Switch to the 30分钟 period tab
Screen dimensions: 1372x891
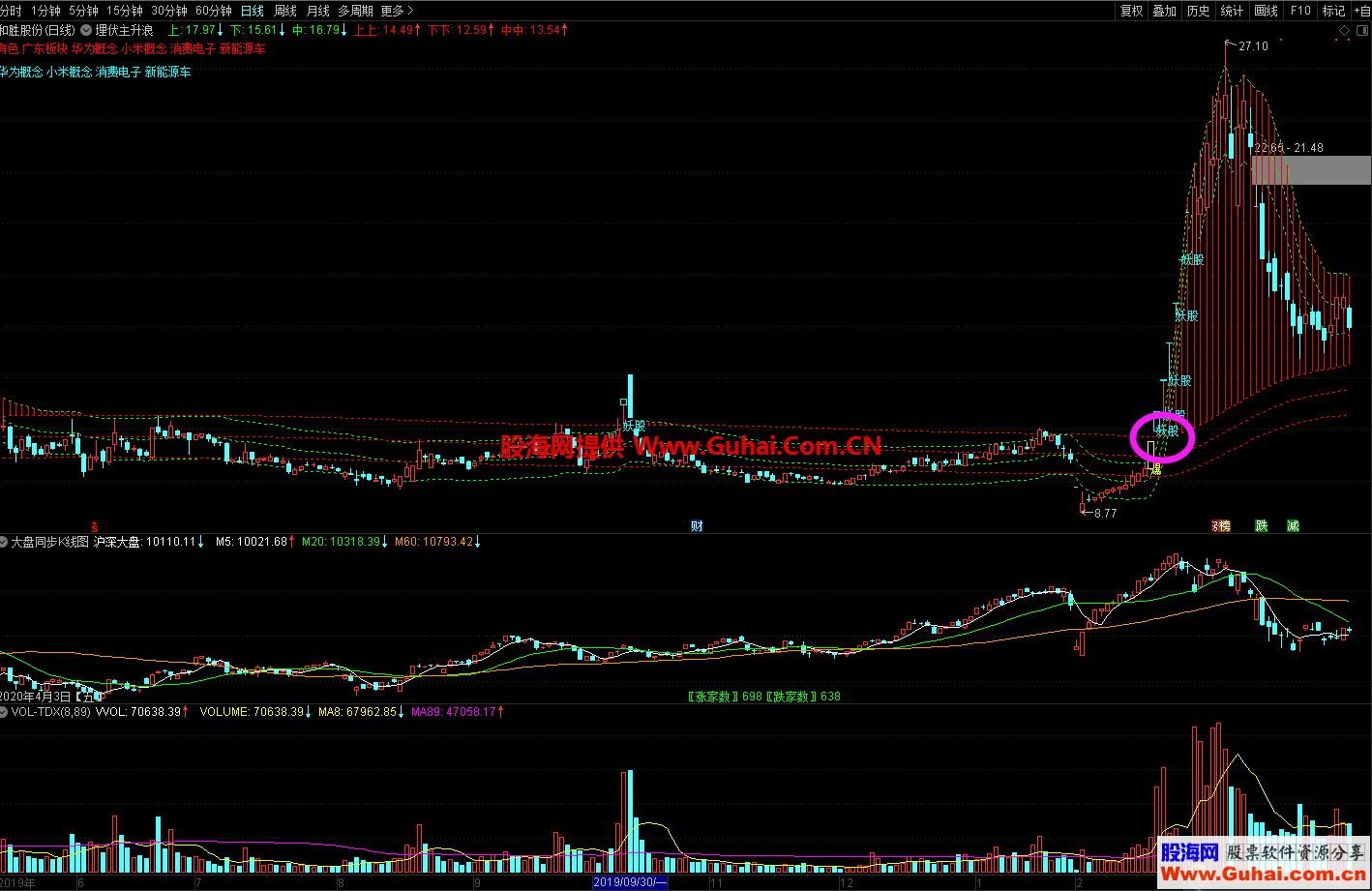click(168, 11)
